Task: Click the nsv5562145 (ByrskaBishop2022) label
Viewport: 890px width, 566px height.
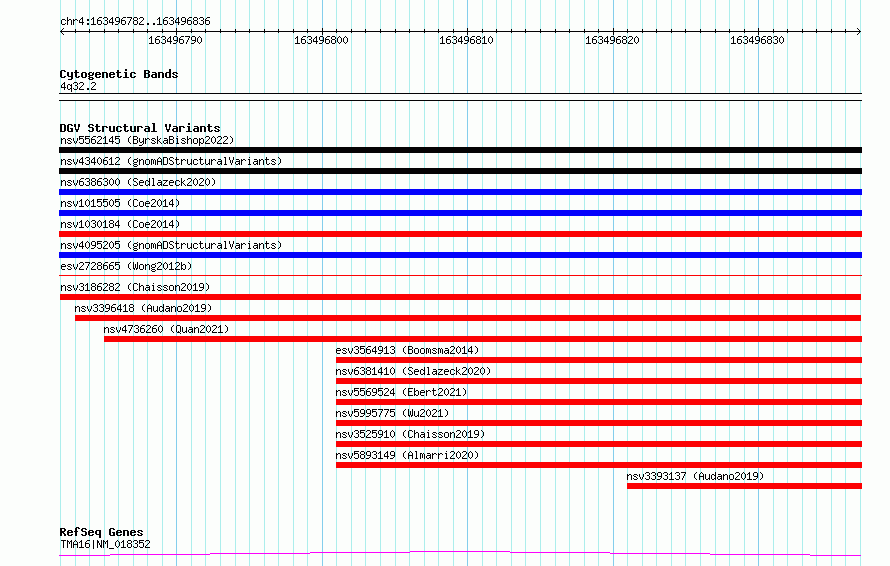Action: point(147,140)
